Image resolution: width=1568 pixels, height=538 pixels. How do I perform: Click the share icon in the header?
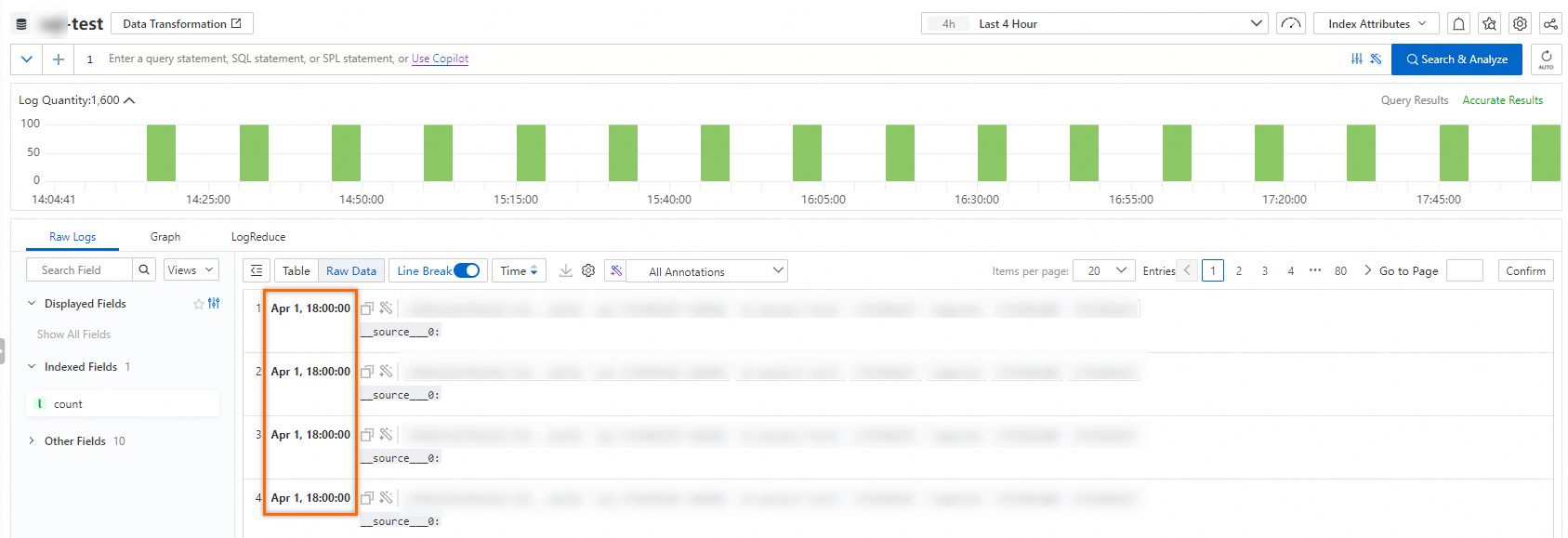point(1550,24)
